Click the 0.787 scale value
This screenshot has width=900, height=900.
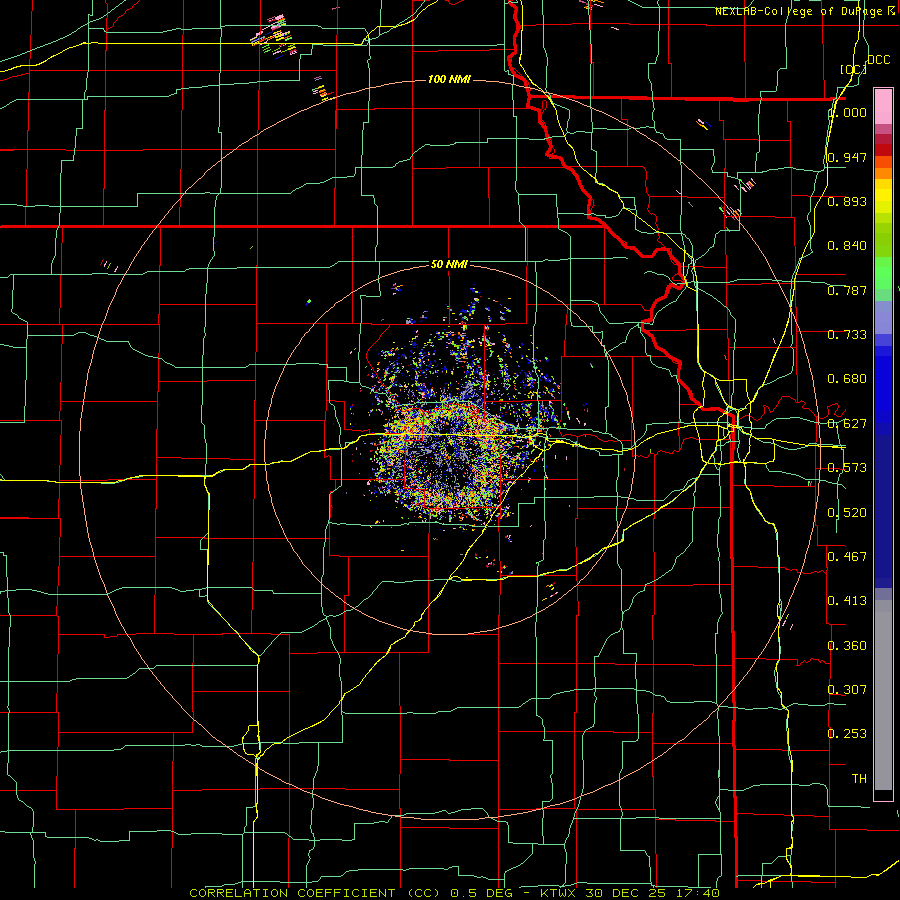(x=847, y=290)
